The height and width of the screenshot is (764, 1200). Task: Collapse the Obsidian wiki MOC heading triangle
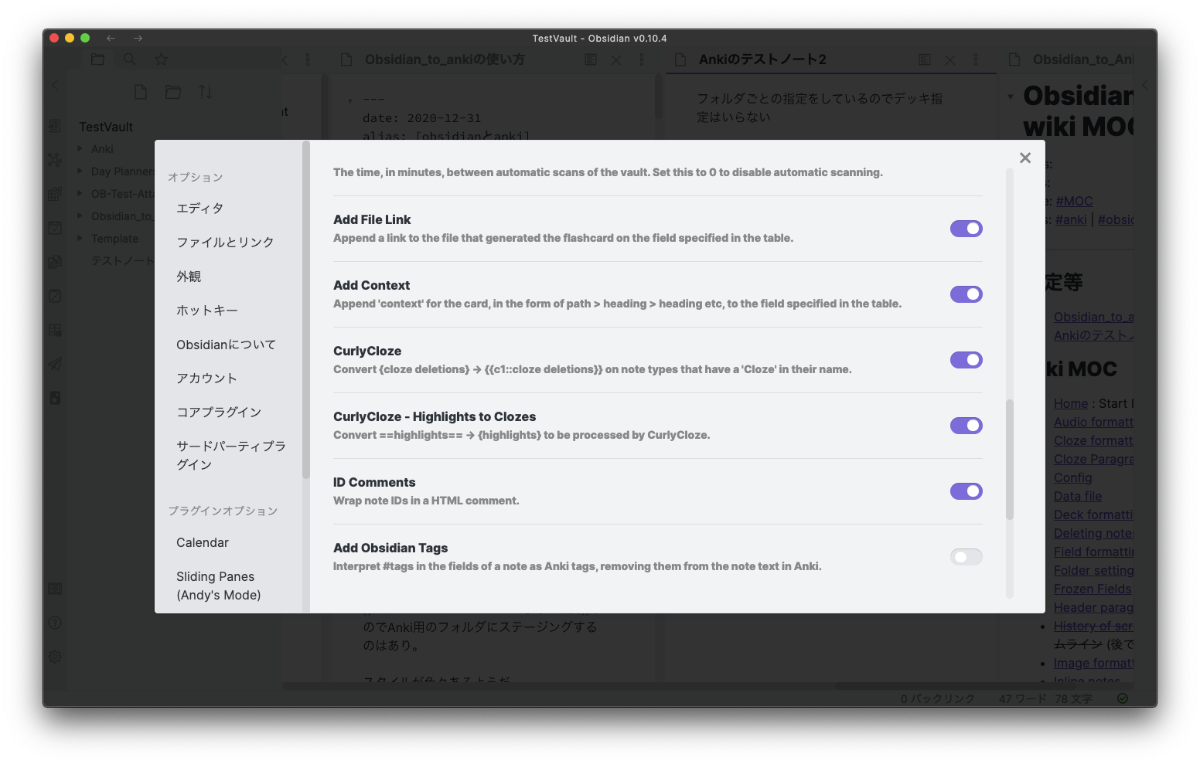[x=1011, y=96]
